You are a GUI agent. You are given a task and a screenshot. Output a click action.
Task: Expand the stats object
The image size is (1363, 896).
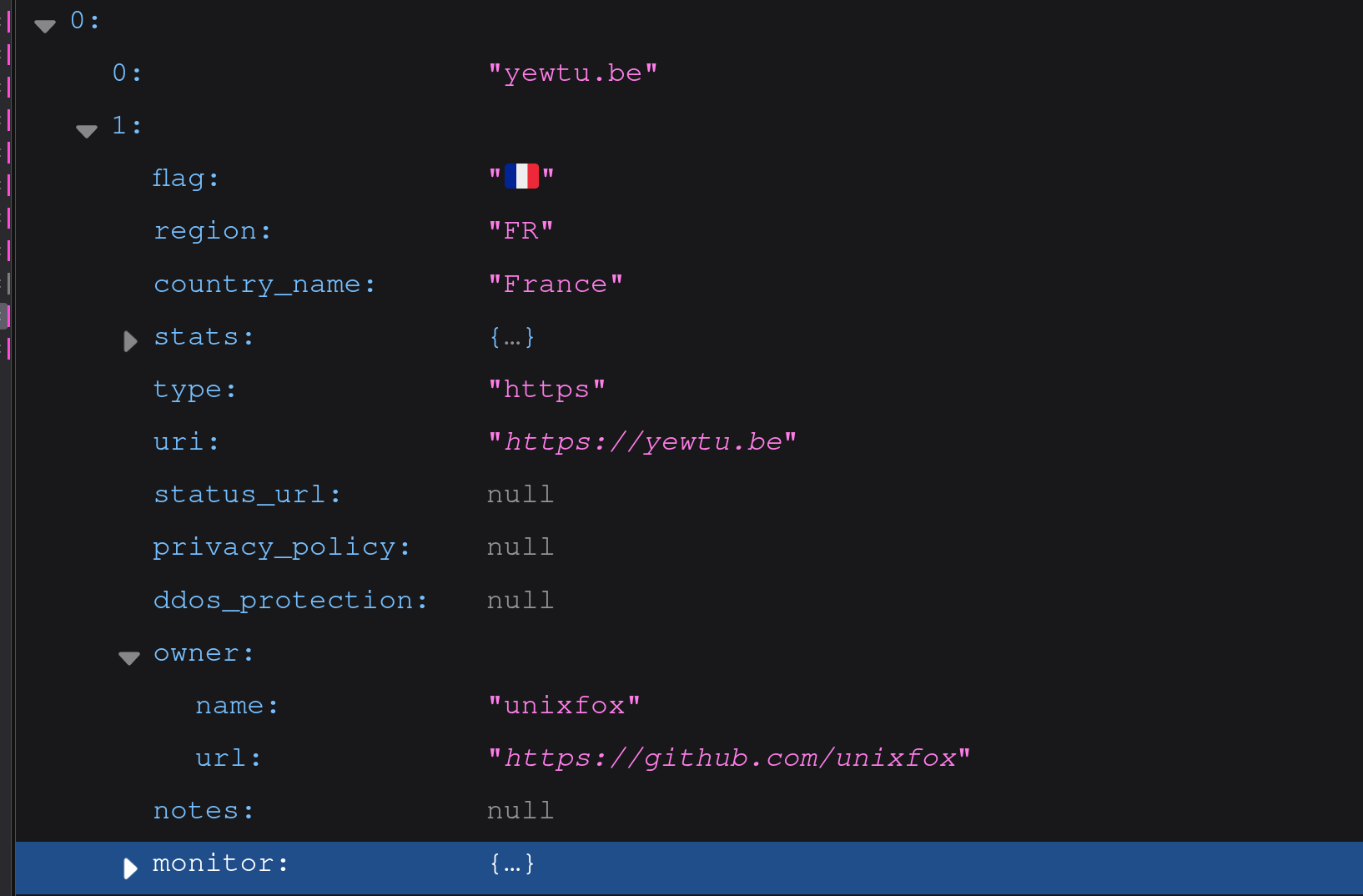(130, 341)
